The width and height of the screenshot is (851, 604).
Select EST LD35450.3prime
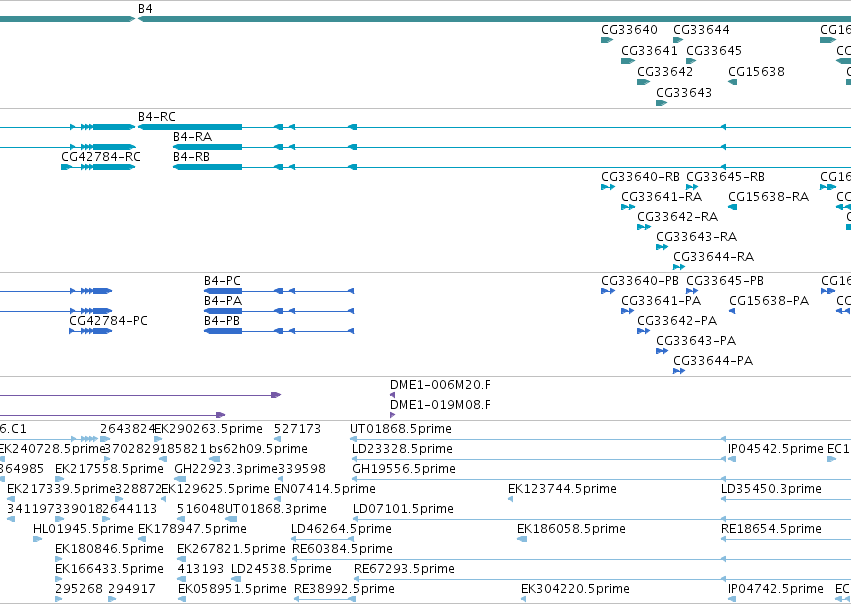771,489
